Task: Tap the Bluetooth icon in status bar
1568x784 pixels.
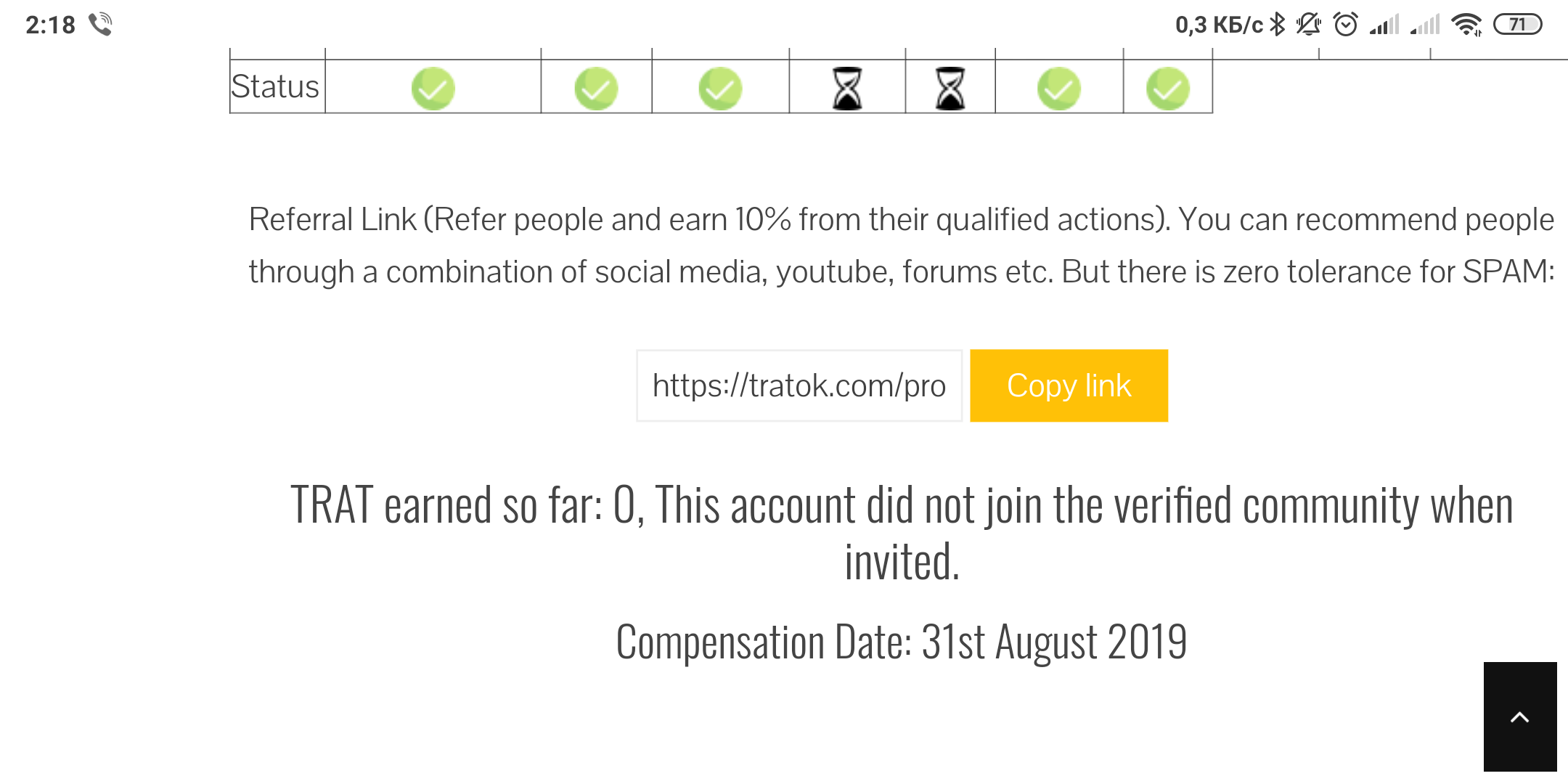Action: click(1278, 25)
